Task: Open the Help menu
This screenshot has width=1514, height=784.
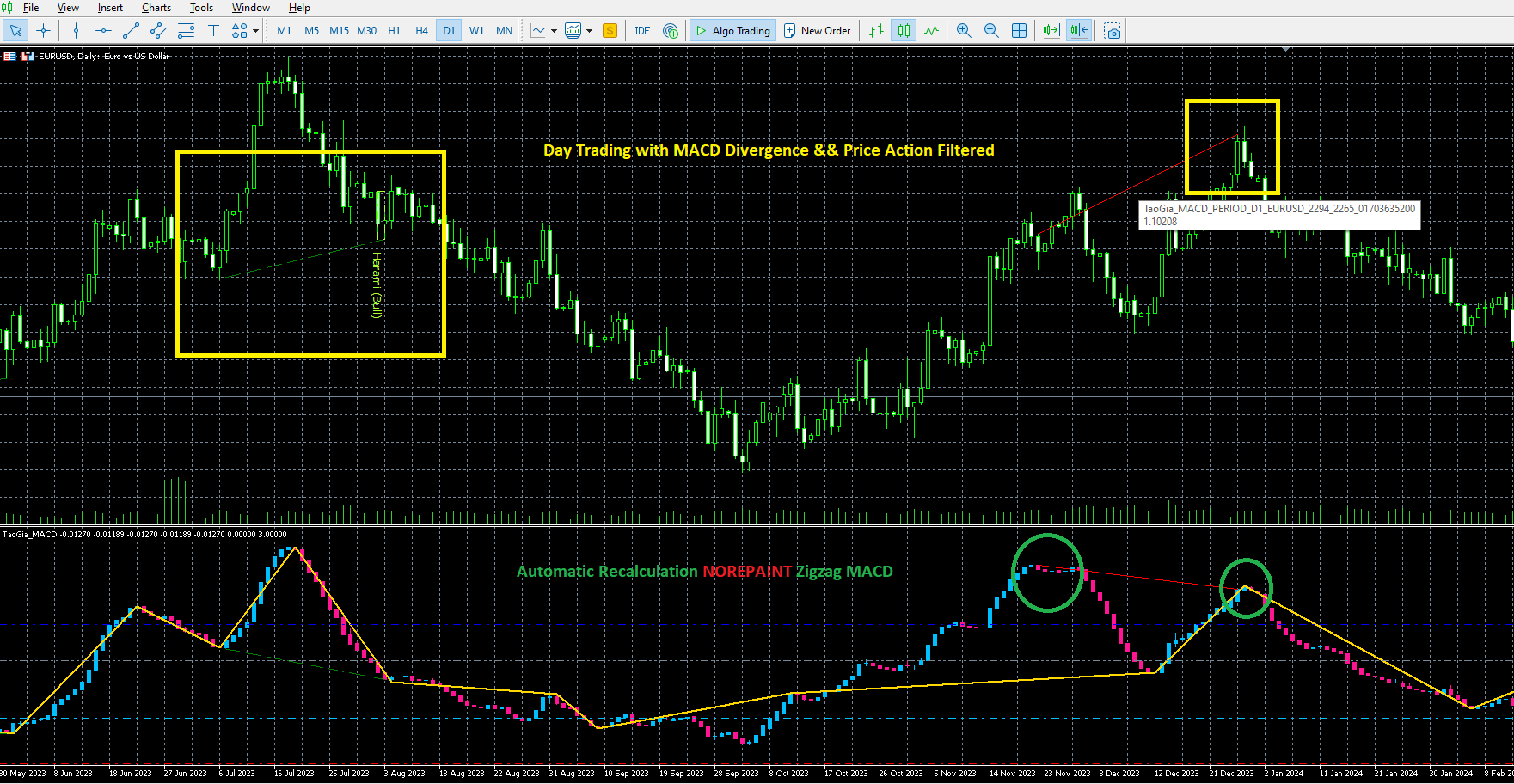Action: pos(299,8)
